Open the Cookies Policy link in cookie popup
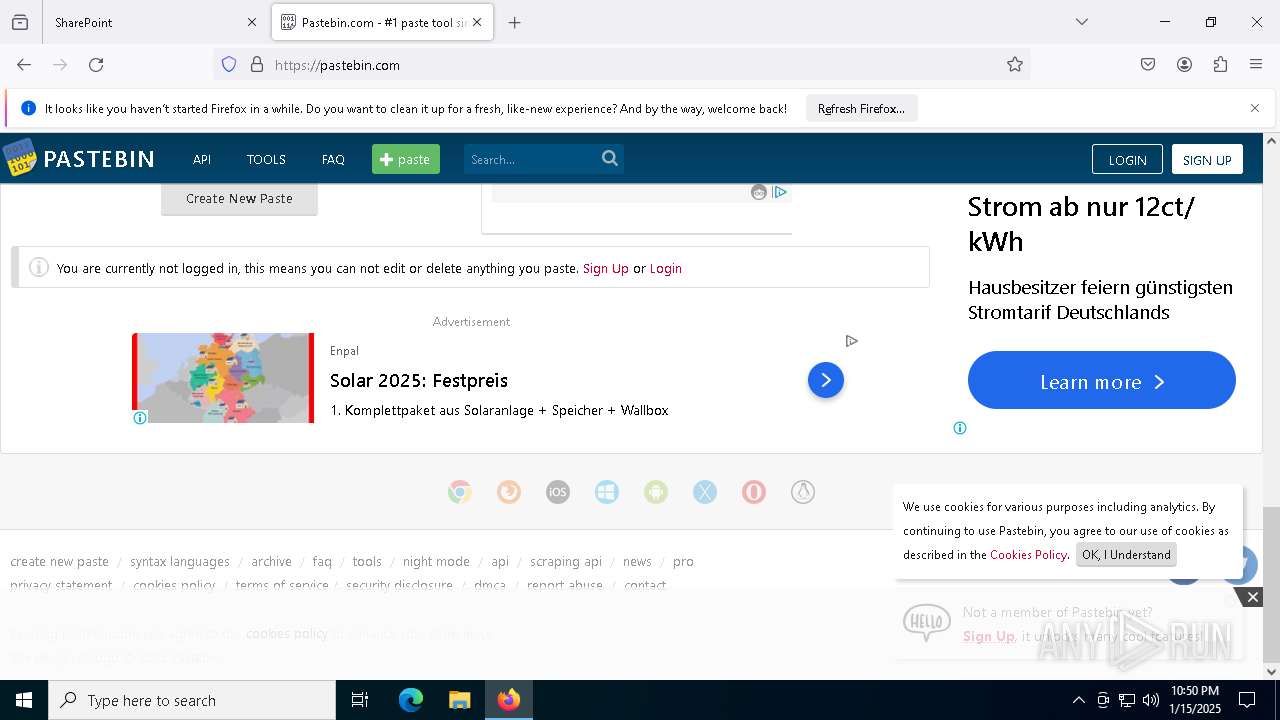 tap(1028, 555)
